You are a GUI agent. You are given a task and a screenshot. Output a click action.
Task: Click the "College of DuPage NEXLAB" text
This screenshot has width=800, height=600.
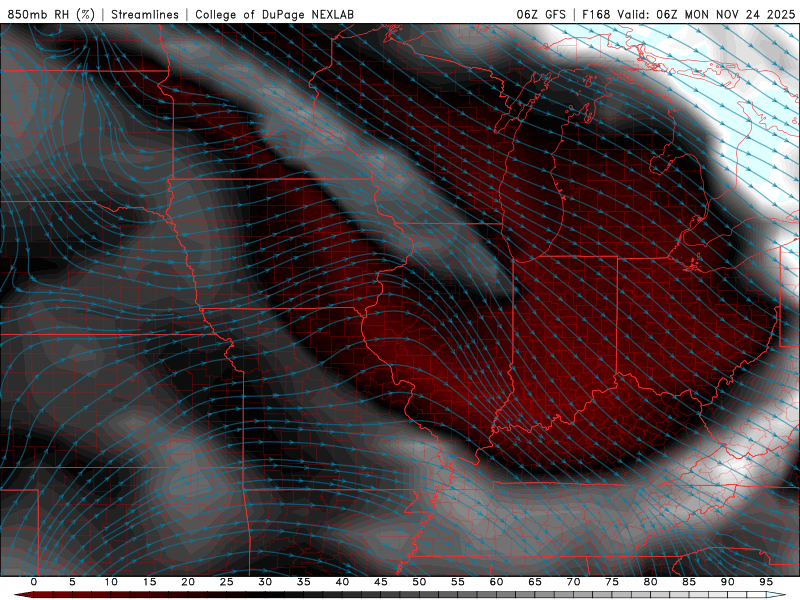[274, 14]
